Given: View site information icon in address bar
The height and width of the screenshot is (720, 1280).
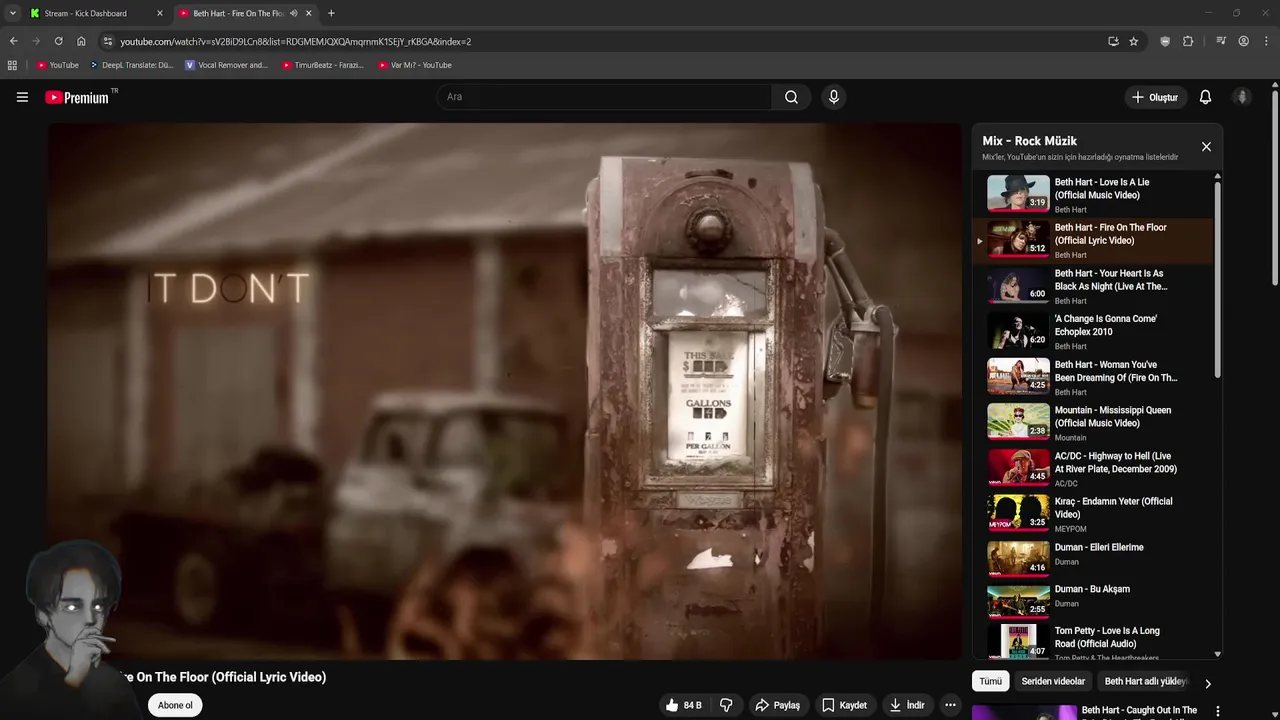Looking at the screenshot, I should [108, 41].
